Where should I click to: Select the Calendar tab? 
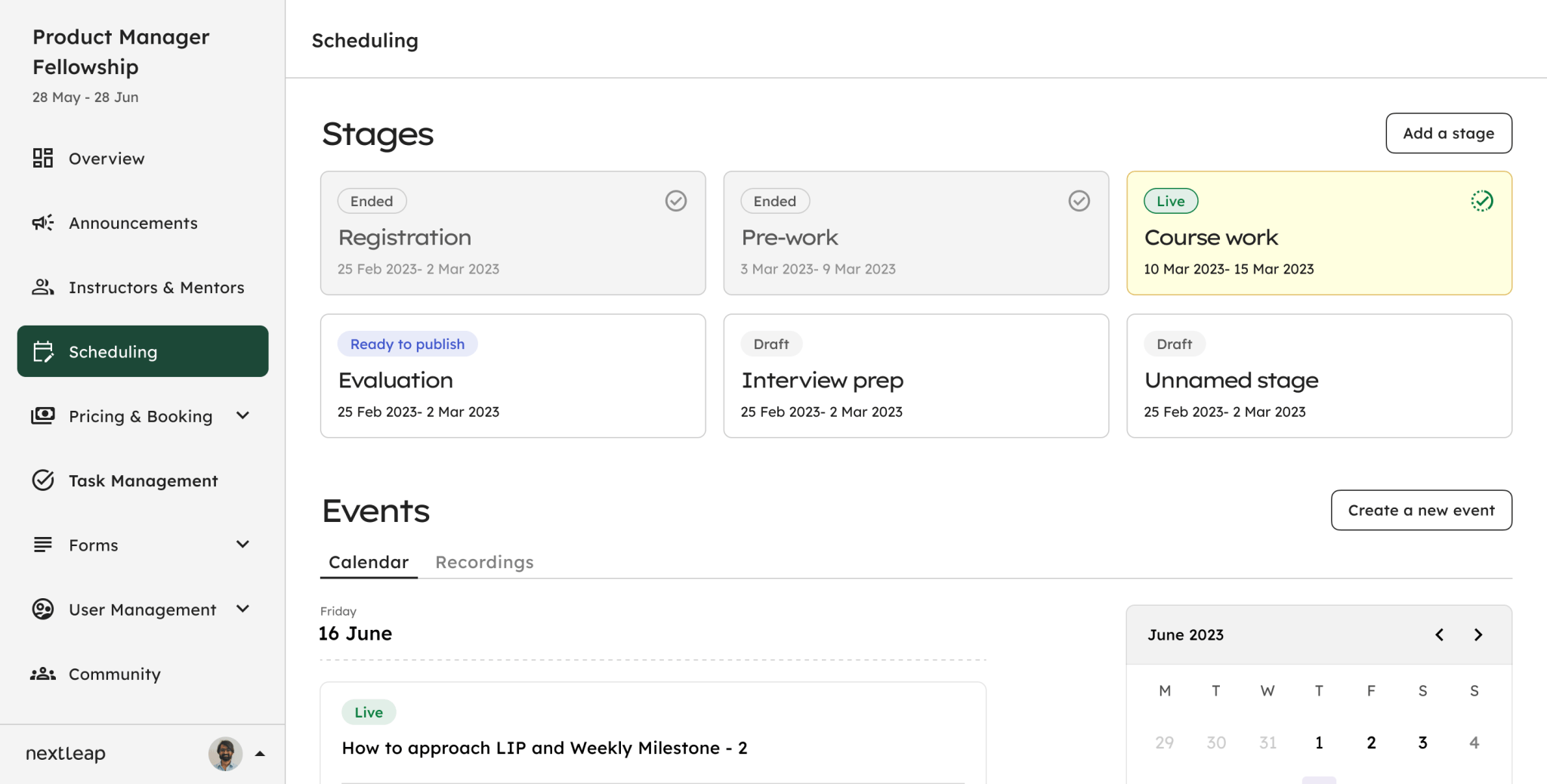pos(369,562)
